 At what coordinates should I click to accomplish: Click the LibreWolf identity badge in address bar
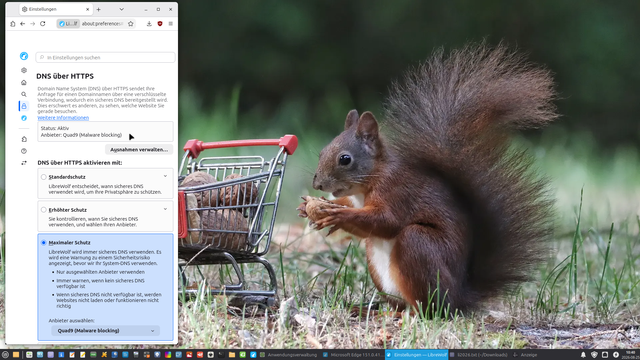[68, 24]
